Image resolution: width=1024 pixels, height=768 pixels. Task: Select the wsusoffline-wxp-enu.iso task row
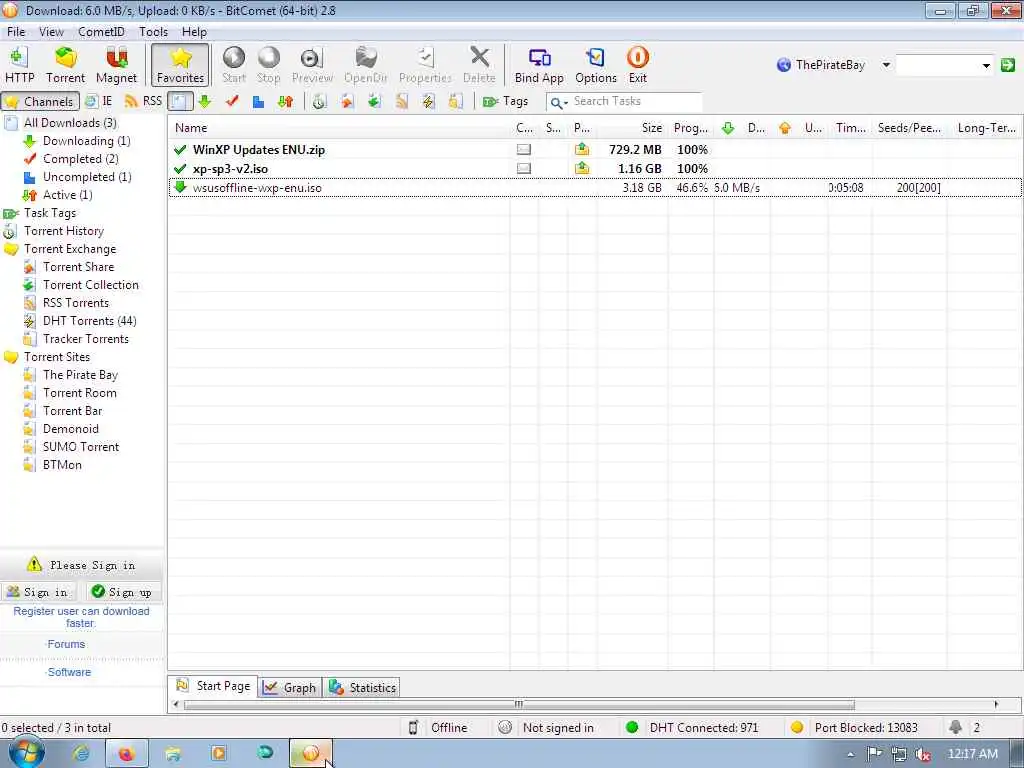pos(595,187)
